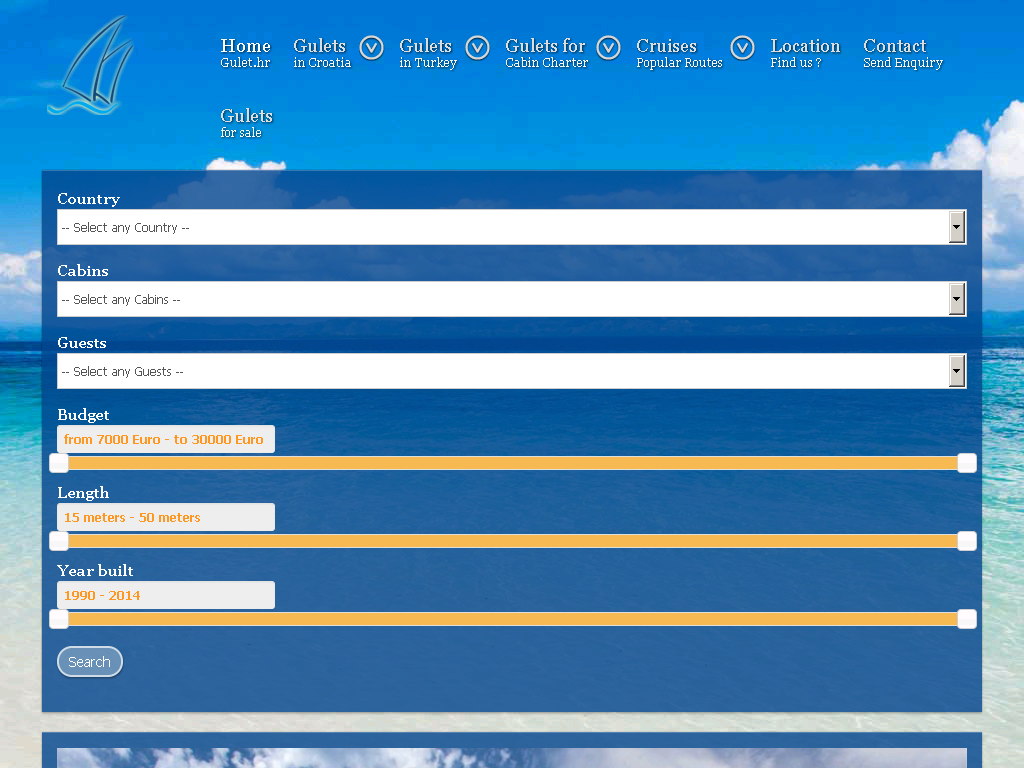Expand the Cruises Popular Routes arrow

click(x=743, y=48)
